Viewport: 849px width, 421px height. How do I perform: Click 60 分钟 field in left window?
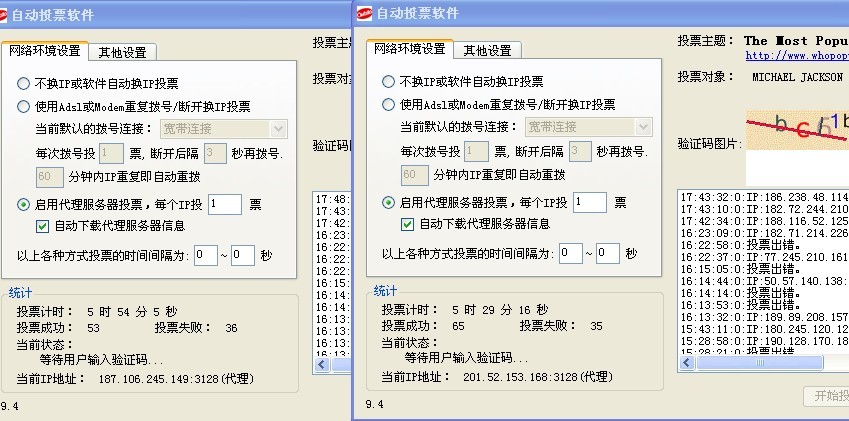[x=50, y=177]
